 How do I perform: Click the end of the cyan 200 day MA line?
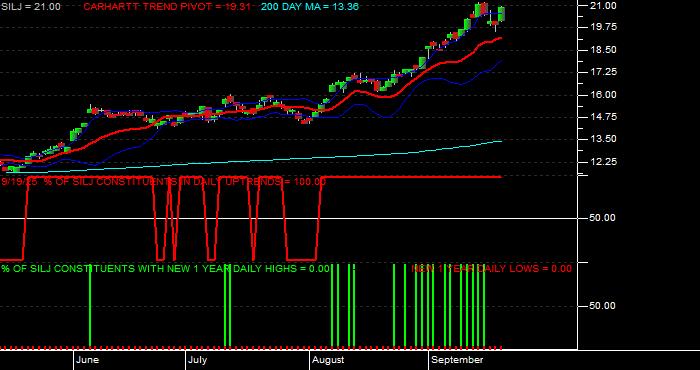[500, 141]
